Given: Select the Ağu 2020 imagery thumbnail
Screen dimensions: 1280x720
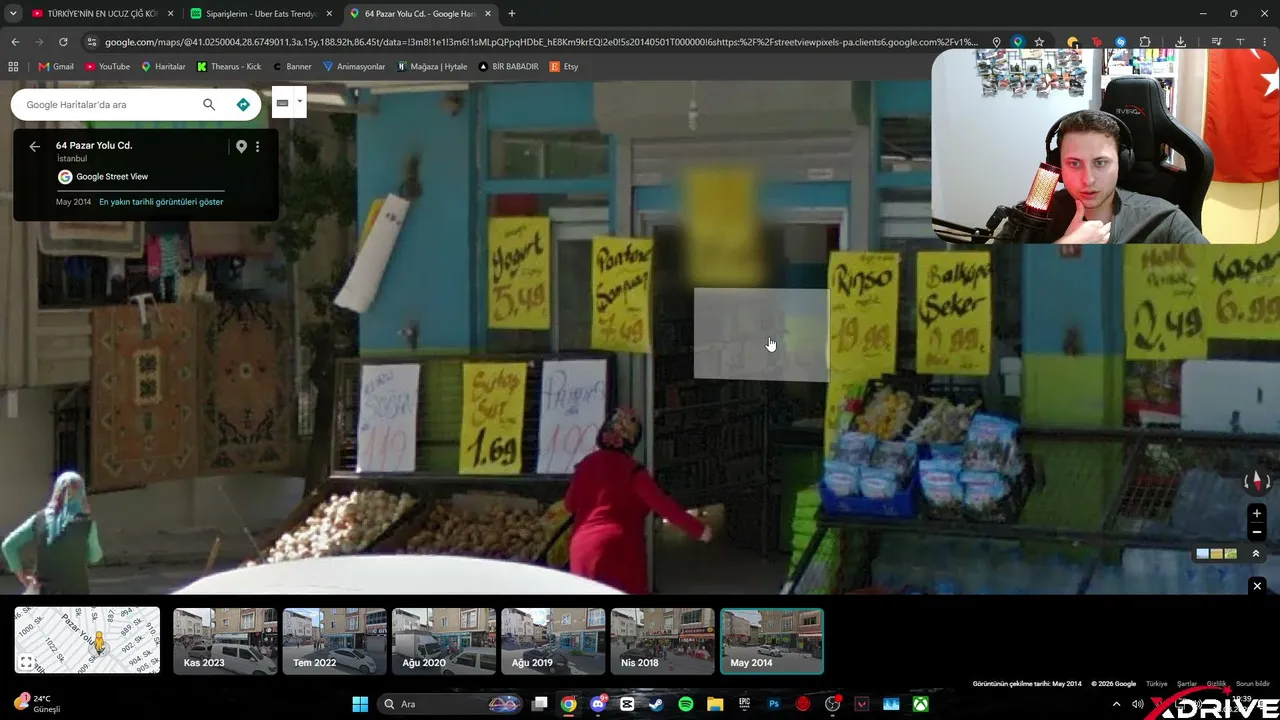Looking at the screenshot, I should [444, 641].
